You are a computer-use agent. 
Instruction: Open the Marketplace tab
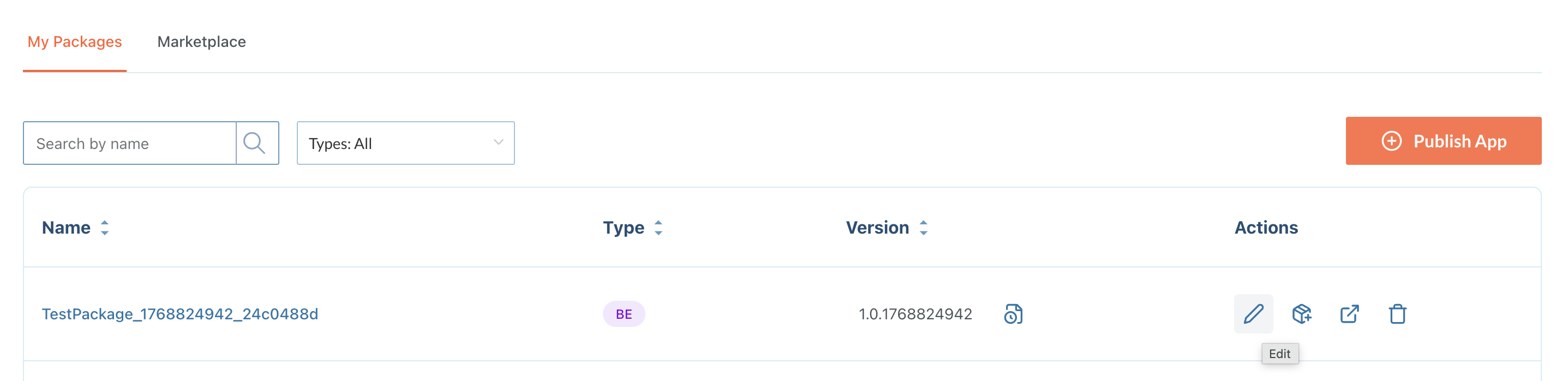pos(201,41)
